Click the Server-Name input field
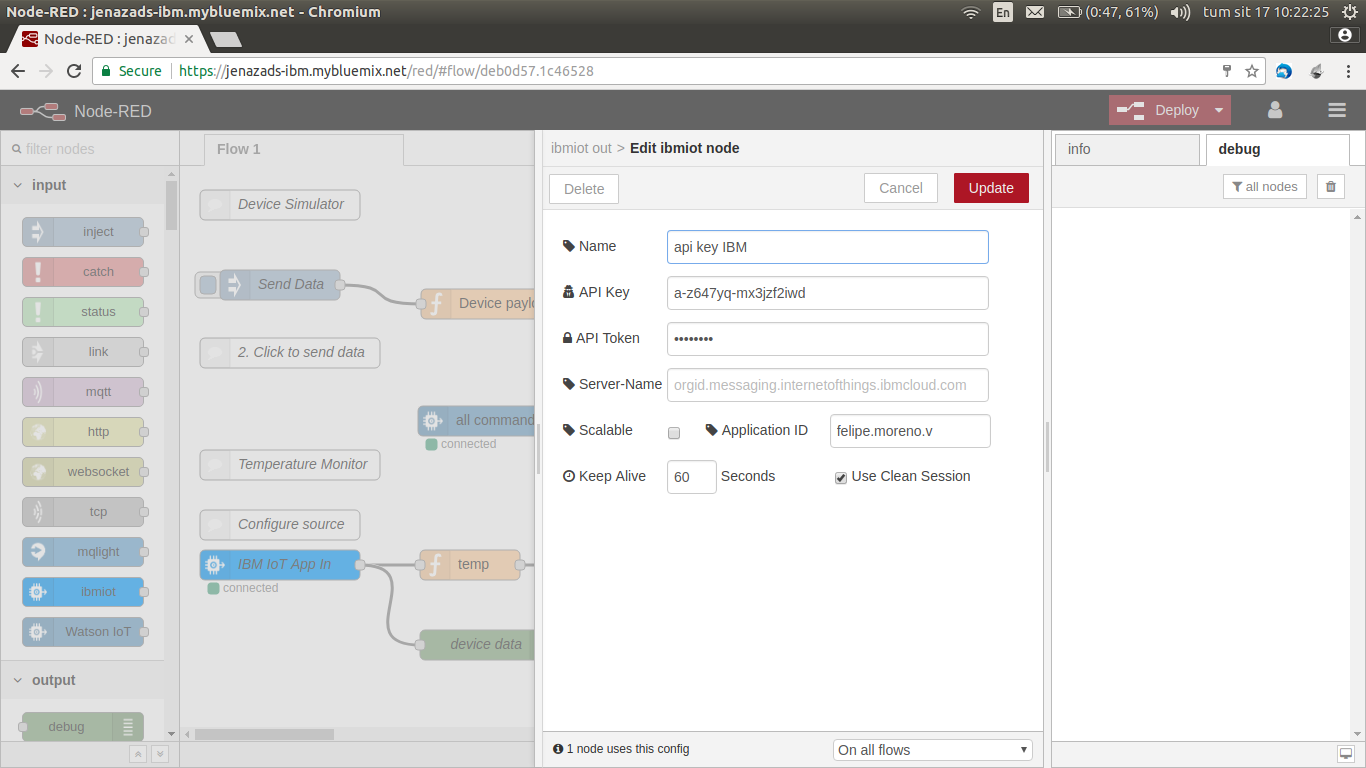Viewport: 1366px width, 768px height. (828, 385)
